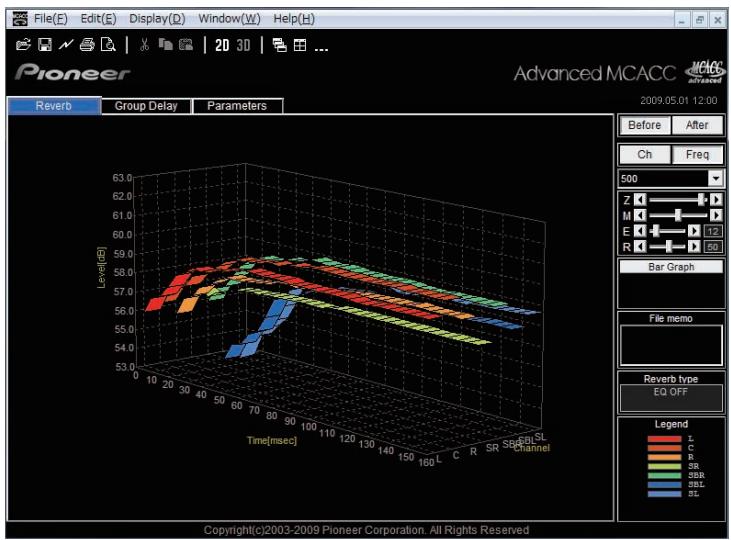Toggle the Before measurement view
The width and height of the screenshot is (731, 540).
(x=644, y=125)
